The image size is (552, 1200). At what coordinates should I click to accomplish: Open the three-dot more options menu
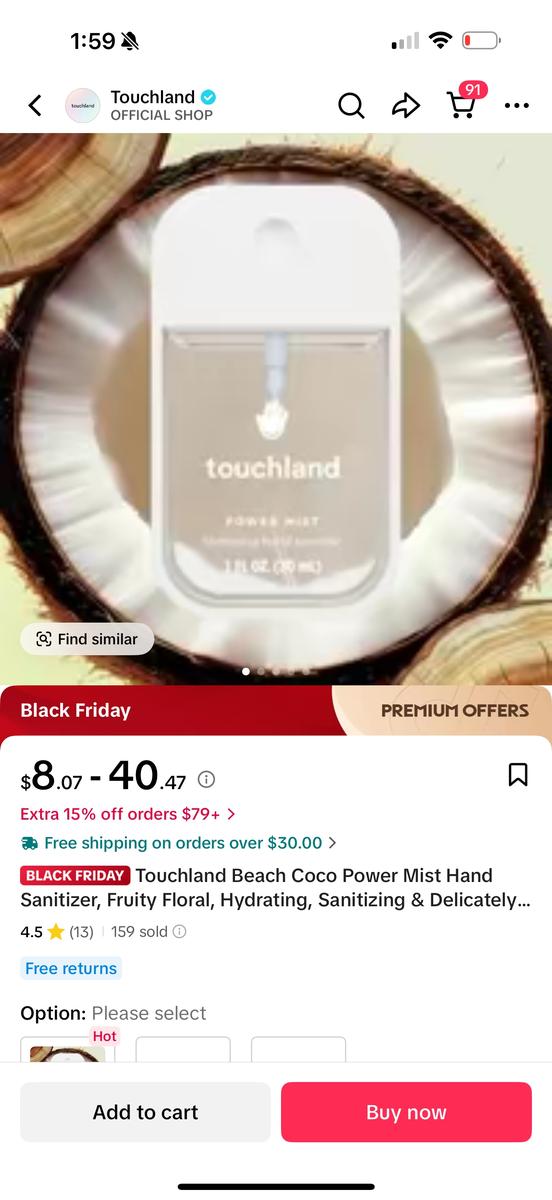[517, 105]
